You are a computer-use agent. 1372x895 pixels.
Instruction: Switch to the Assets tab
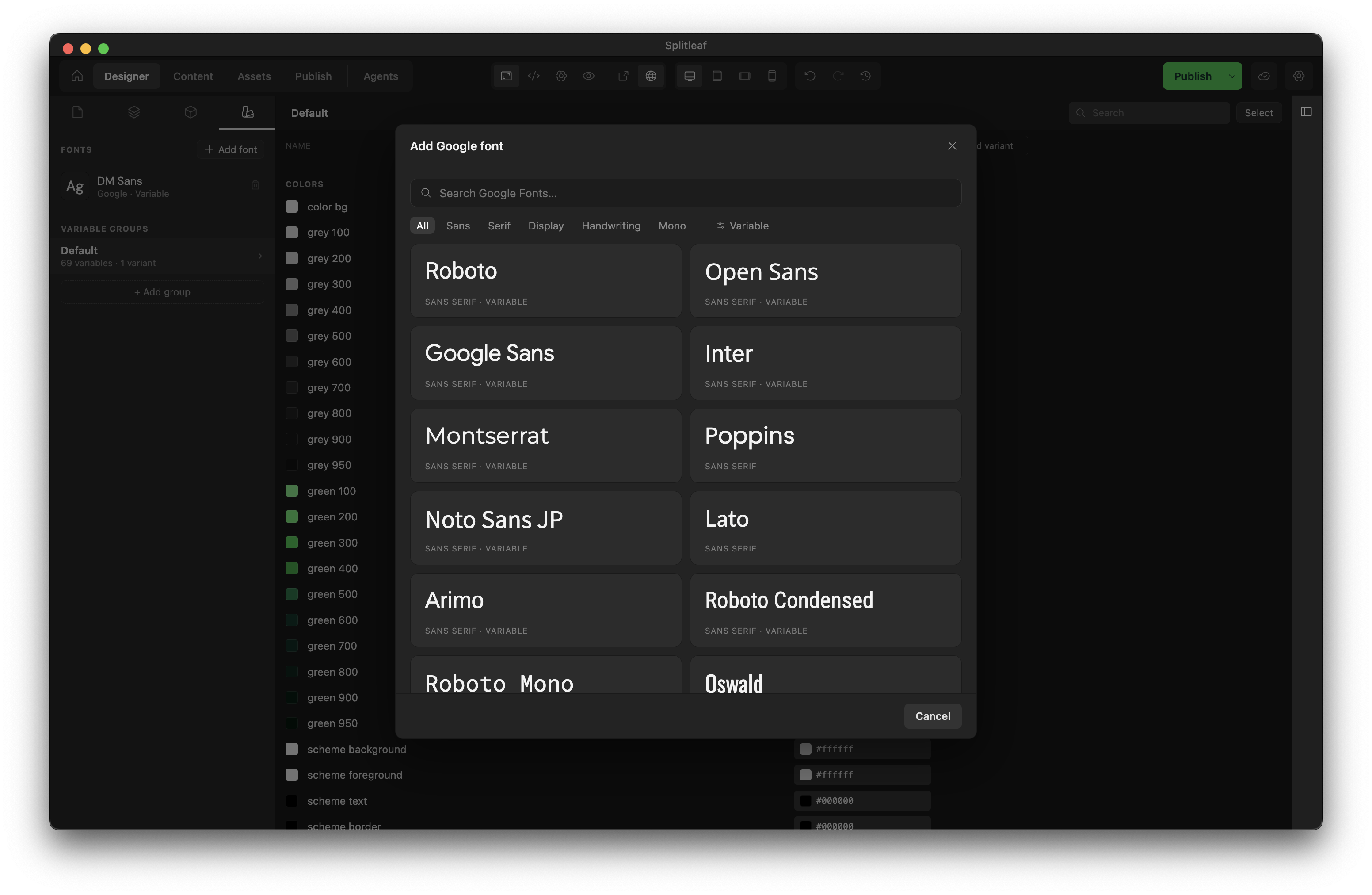(254, 76)
